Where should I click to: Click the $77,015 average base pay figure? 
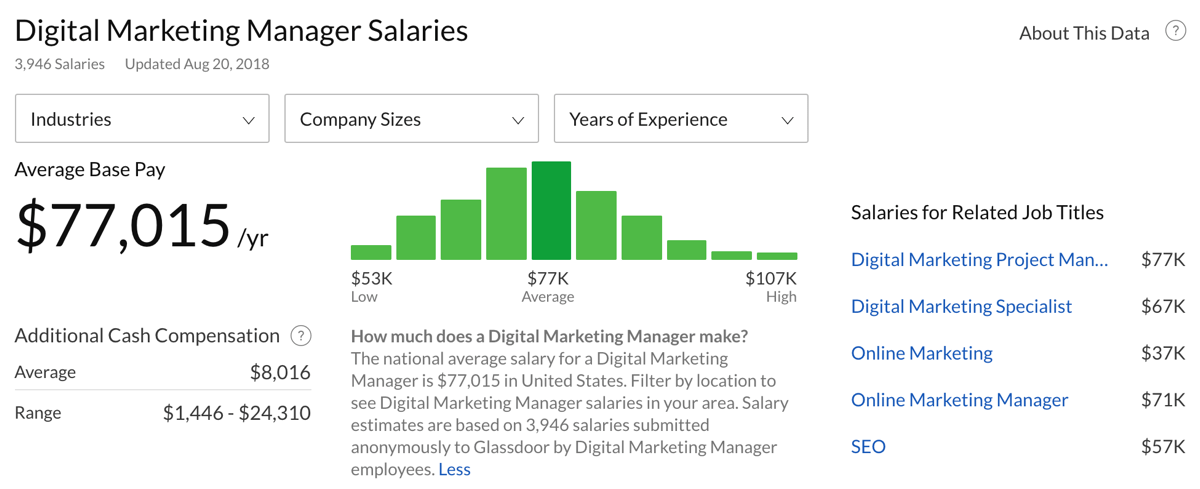123,226
